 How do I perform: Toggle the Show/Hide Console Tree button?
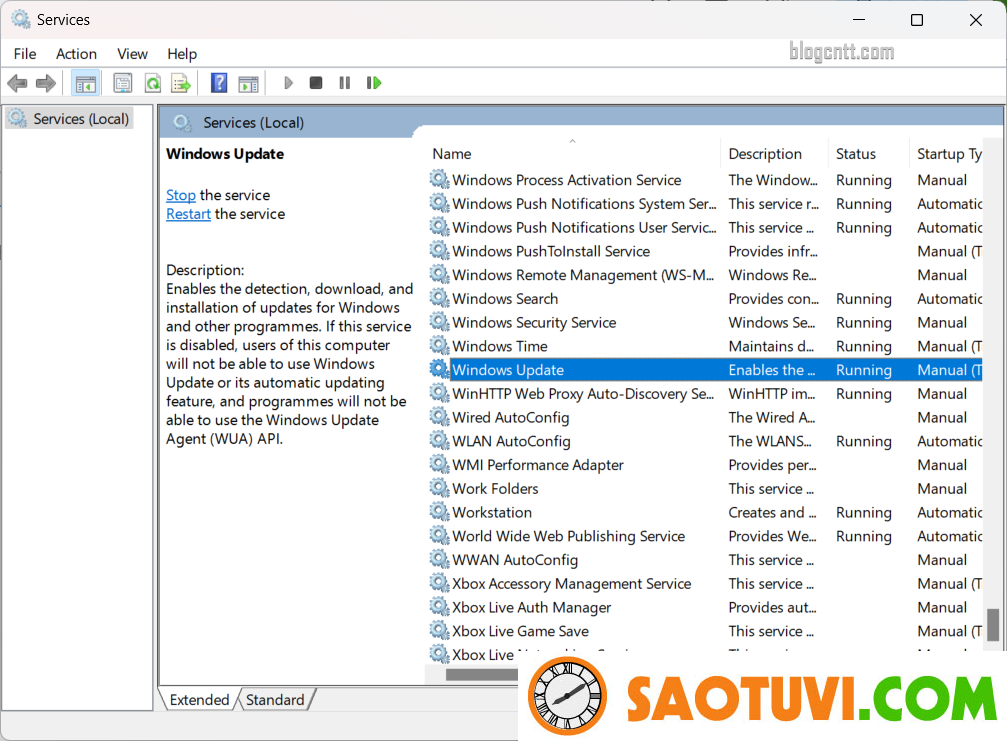point(85,83)
